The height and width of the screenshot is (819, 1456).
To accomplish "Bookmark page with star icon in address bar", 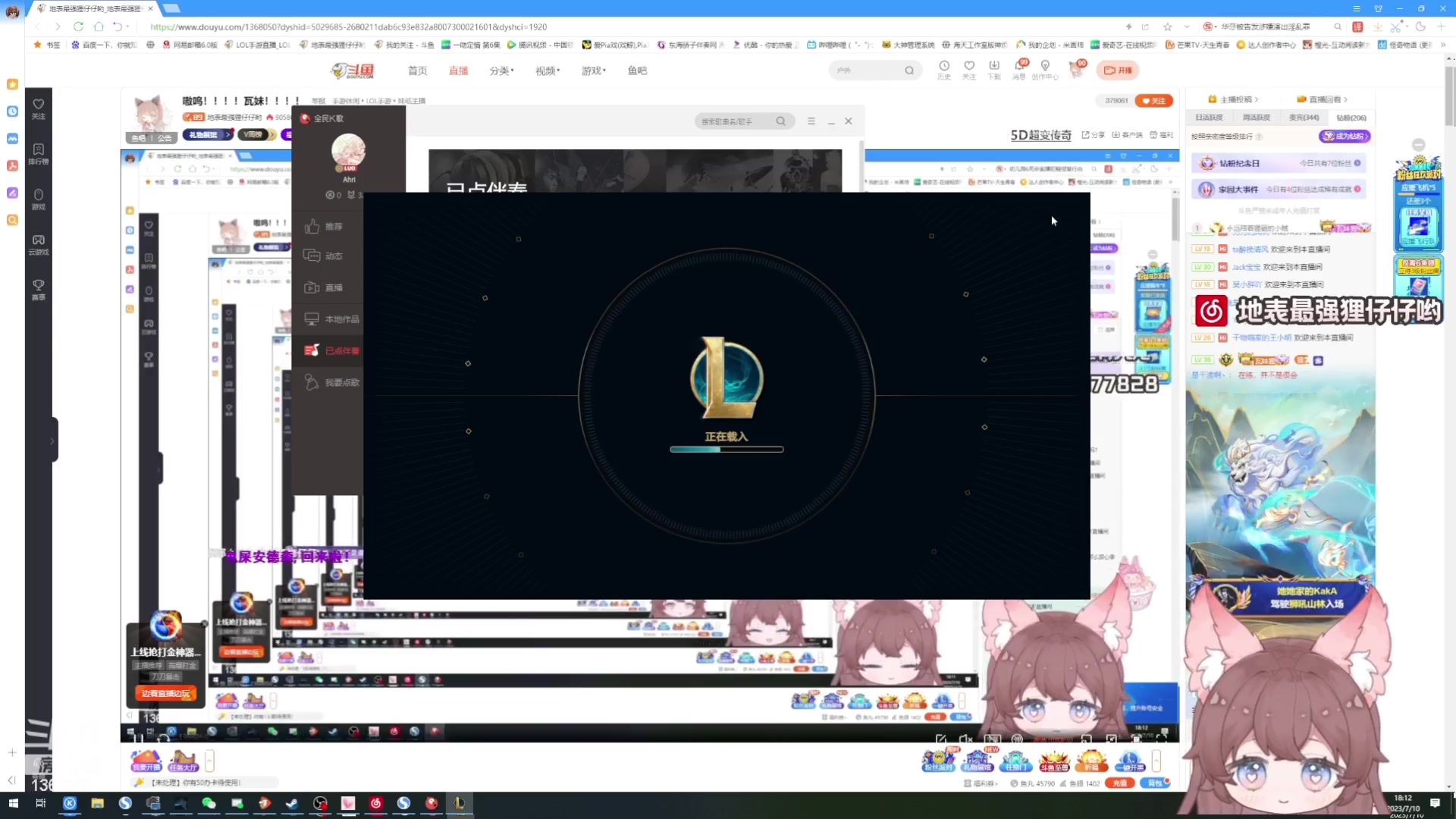I will (1167, 27).
